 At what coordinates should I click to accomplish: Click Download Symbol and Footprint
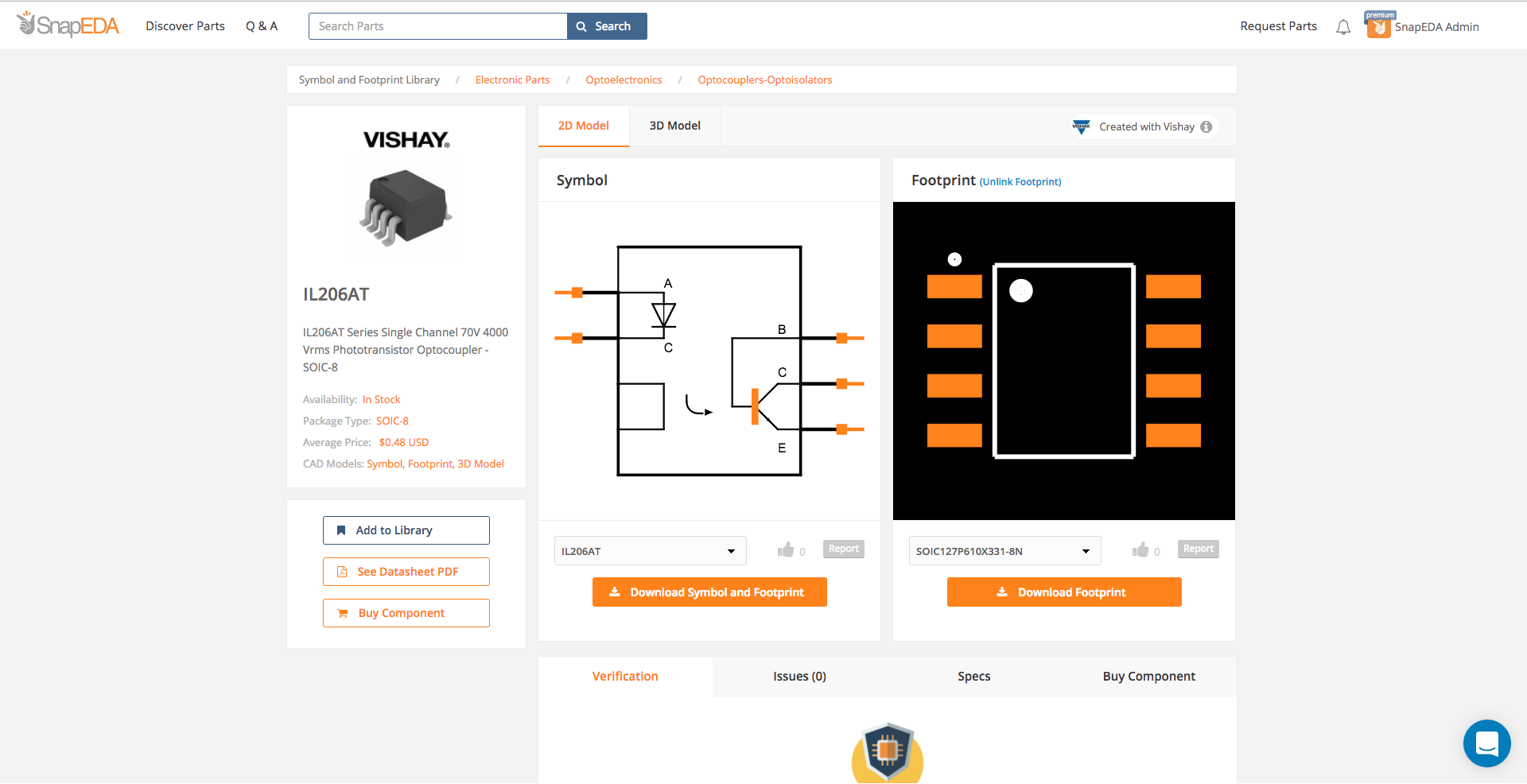pyautogui.click(x=709, y=592)
